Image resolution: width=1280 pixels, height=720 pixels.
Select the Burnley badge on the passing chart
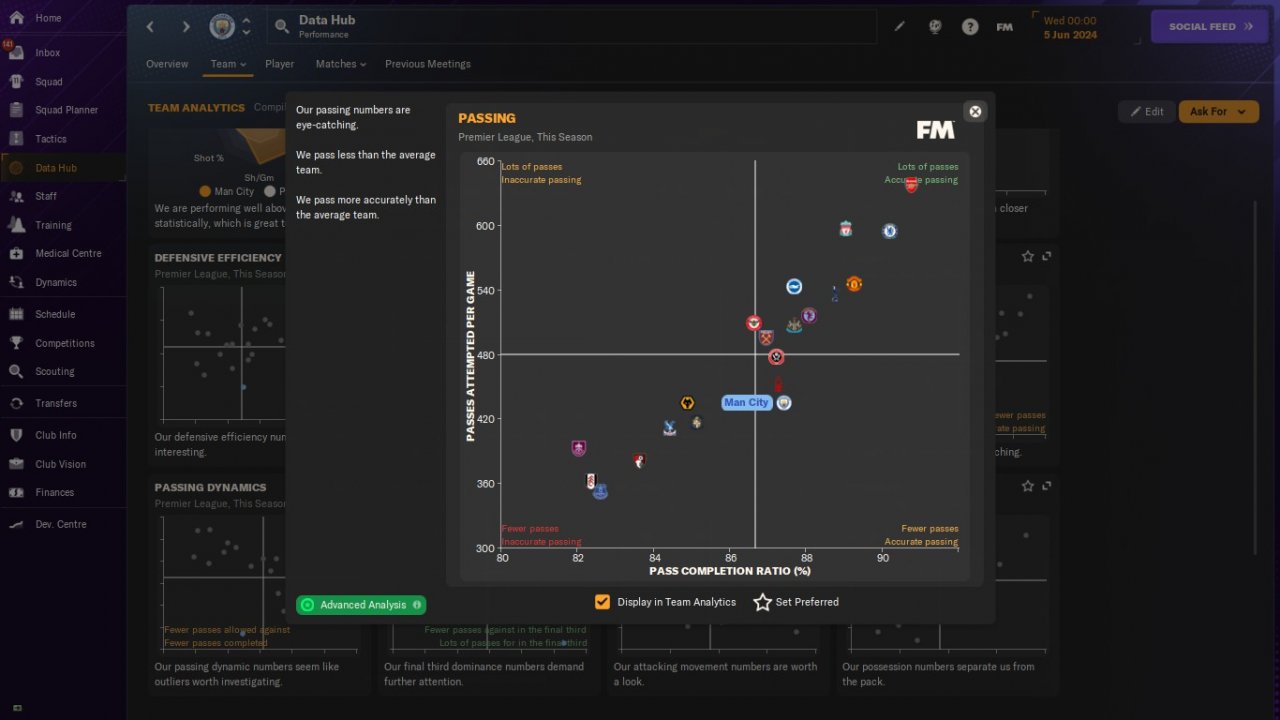pos(578,448)
